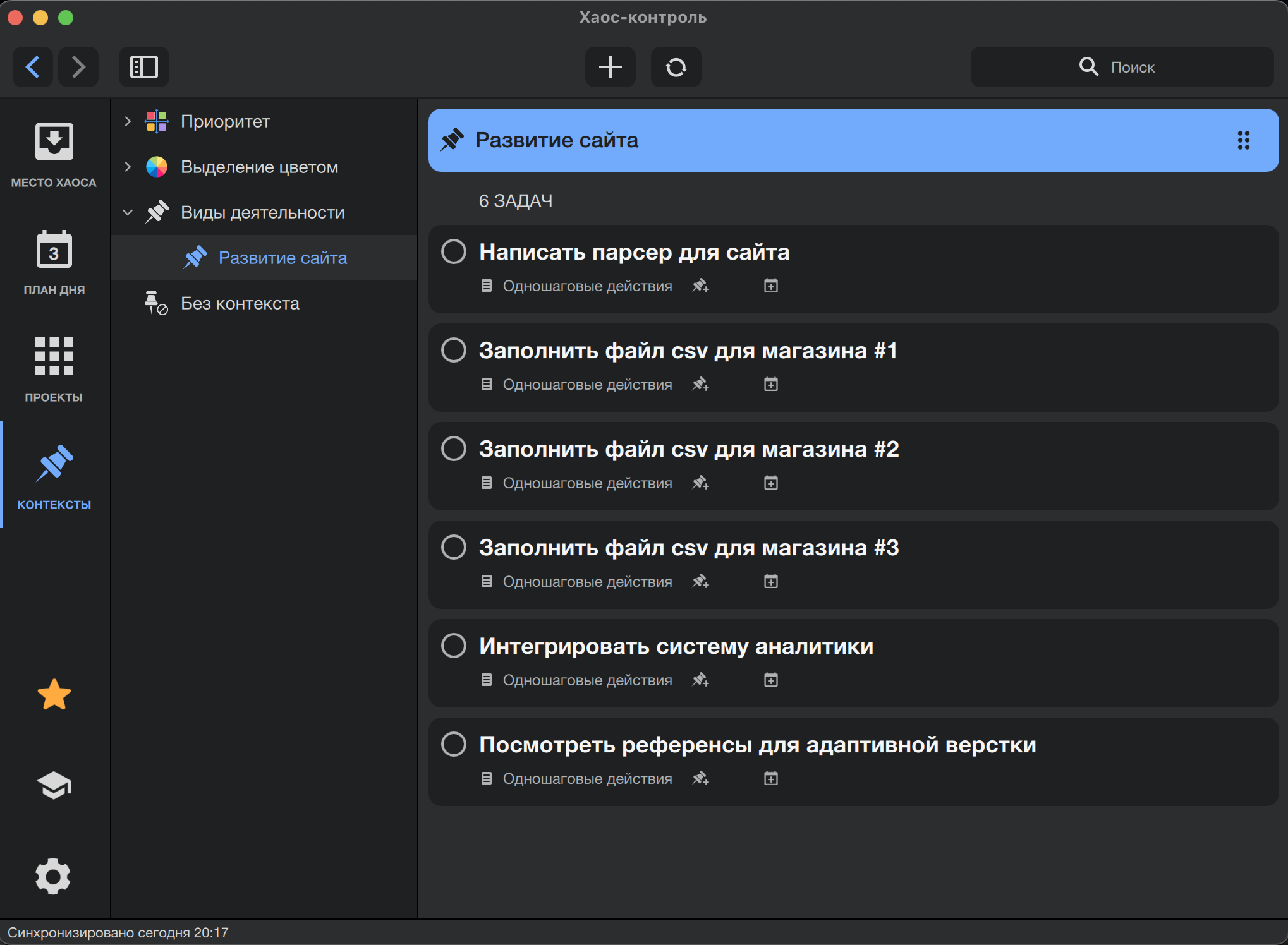
Task: Toggle the sidebar panel icon
Action: point(143,67)
